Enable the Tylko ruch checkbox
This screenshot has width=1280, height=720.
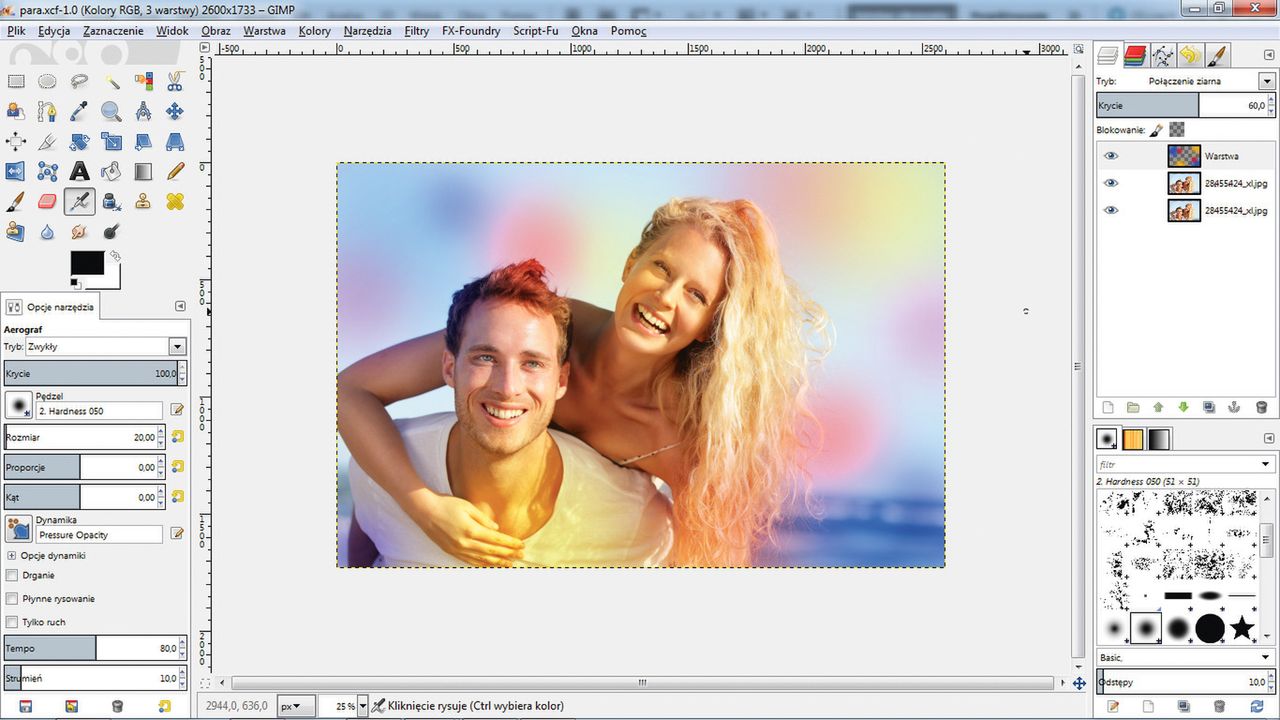pyautogui.click(x=12, y=622)
